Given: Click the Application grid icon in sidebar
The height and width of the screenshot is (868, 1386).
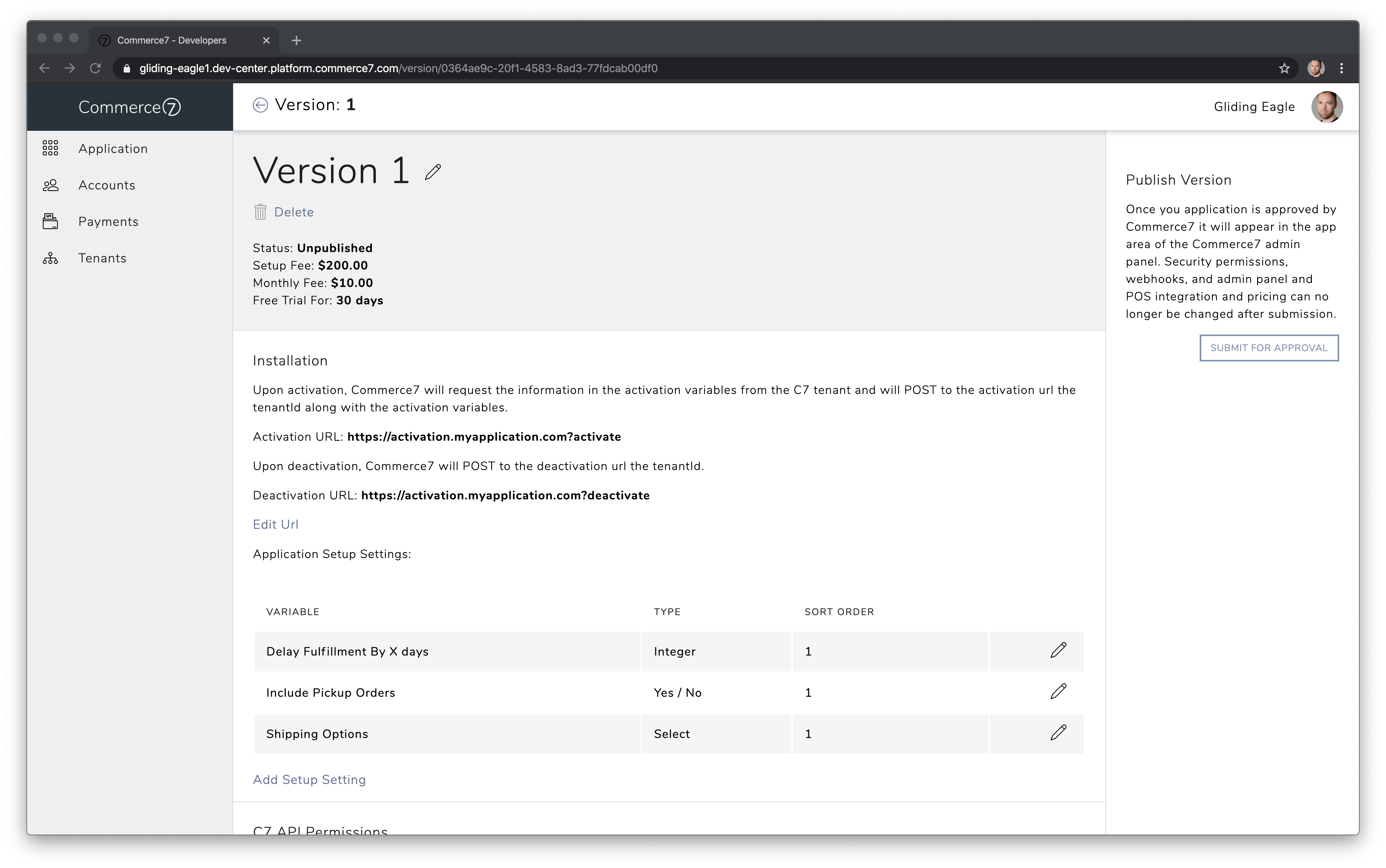Looking at the screenshot, I should (50, 149).
